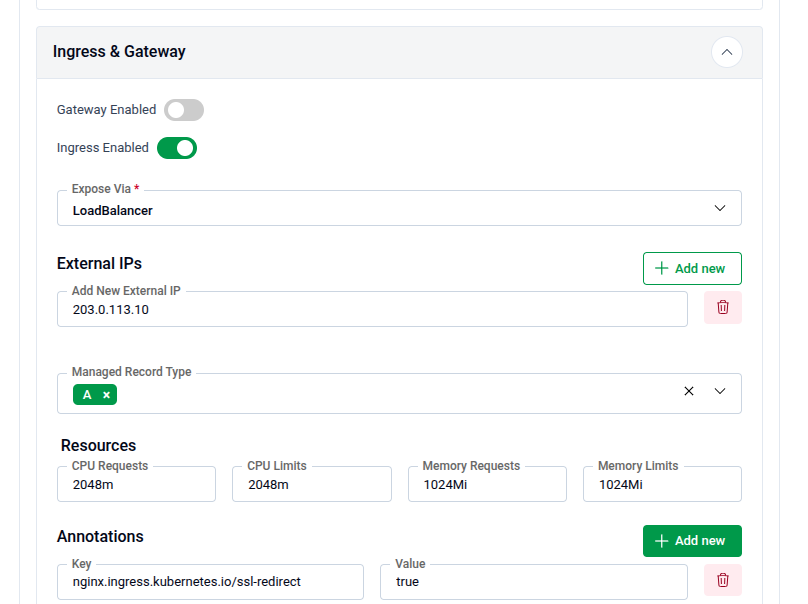Image resolution: width=808 pixels, height=604 pixels.
Task: Click the A record type tag
Action: click(x=87, y=395)
